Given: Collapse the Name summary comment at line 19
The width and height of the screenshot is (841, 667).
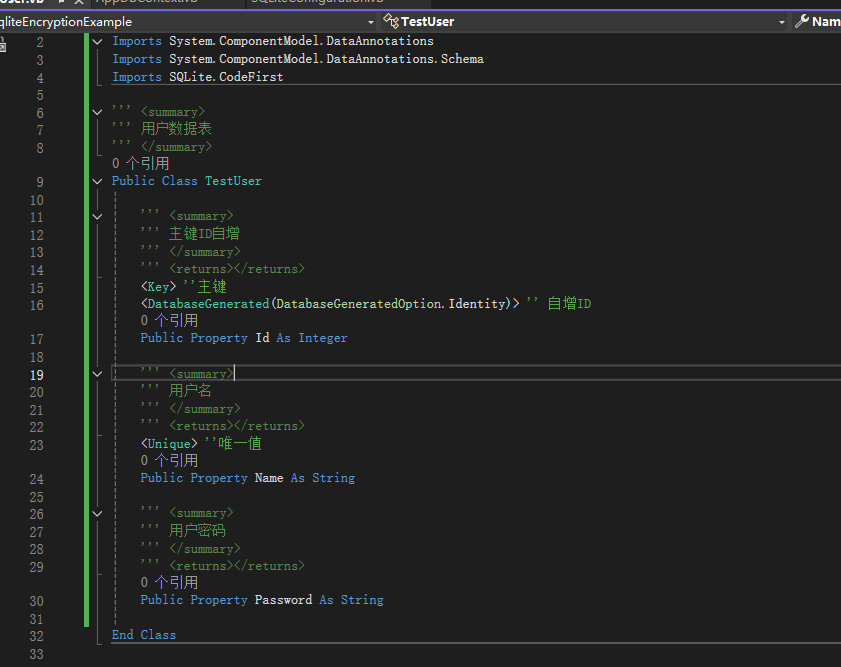Looking at the screenshot, I should click(x=97, y=373).
